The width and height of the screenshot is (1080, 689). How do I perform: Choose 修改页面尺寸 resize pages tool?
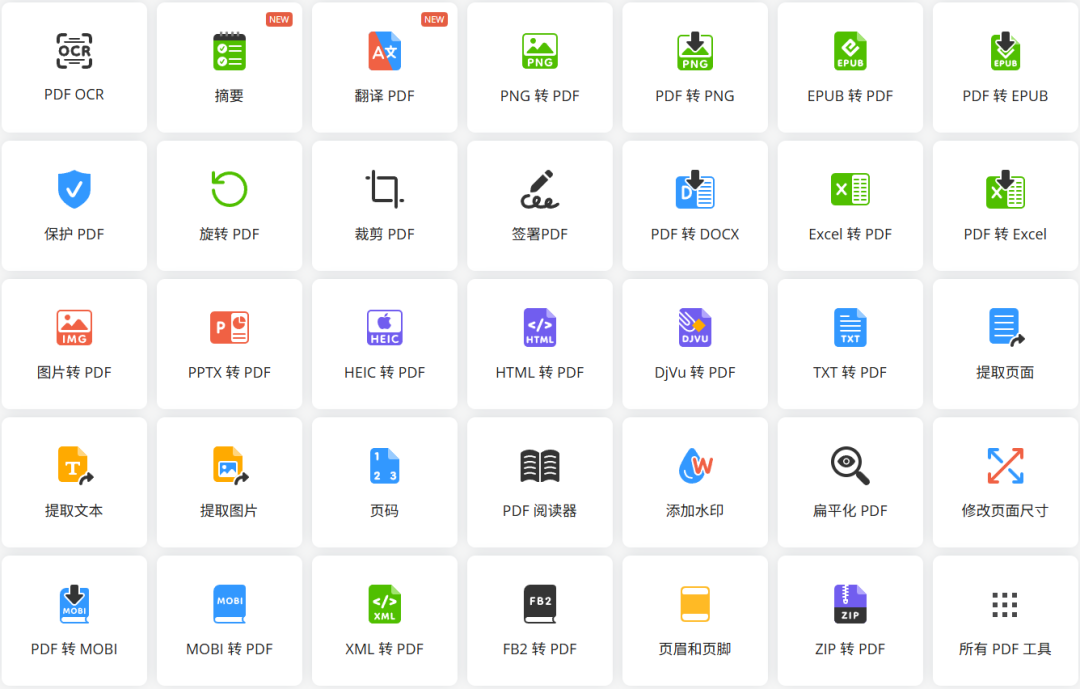pyautogui.click(x=1006, y=482)
